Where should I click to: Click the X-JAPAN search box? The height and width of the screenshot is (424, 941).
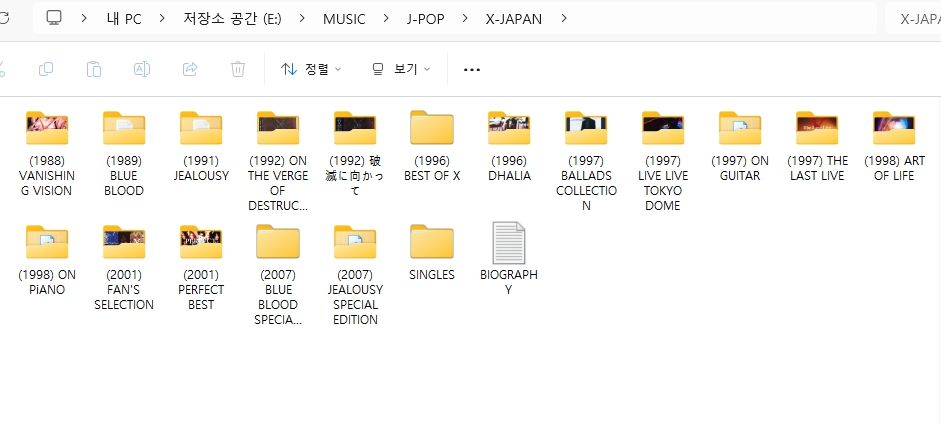click(x=913, y=19)
